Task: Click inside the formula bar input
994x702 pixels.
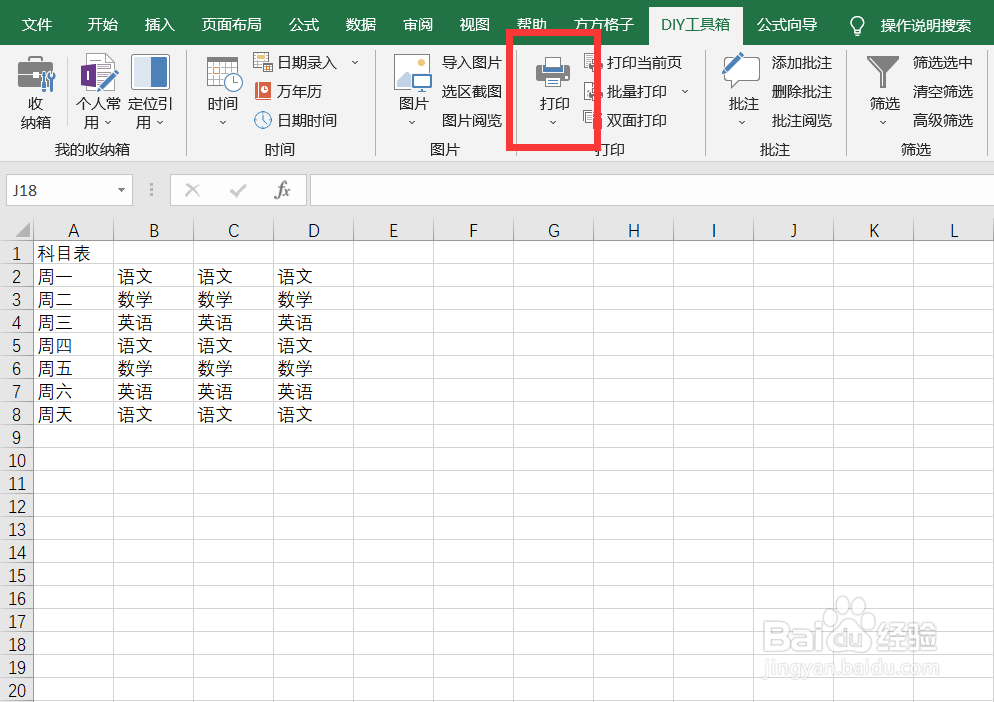Action: 652,190
